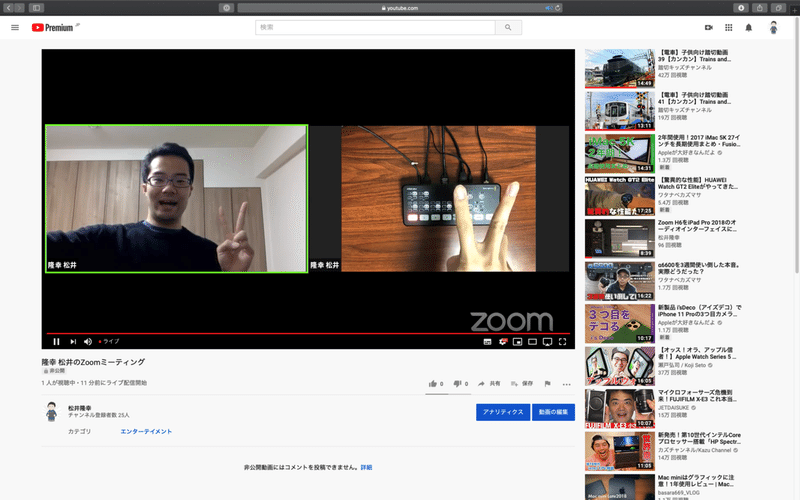This screenshot has height=500, width=800.
Task: Open Safari privacy shield icon left of address bar
Action: tap(226, 8)
